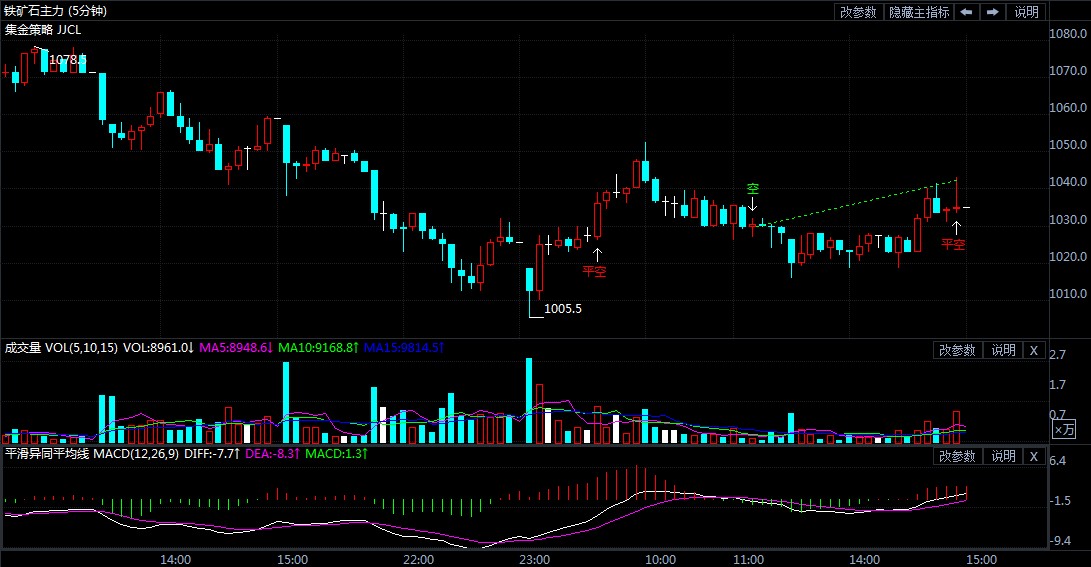Click 隐藏主指标 to hide main indicator
Screen dimensions: 1091x567
[918, 12]
